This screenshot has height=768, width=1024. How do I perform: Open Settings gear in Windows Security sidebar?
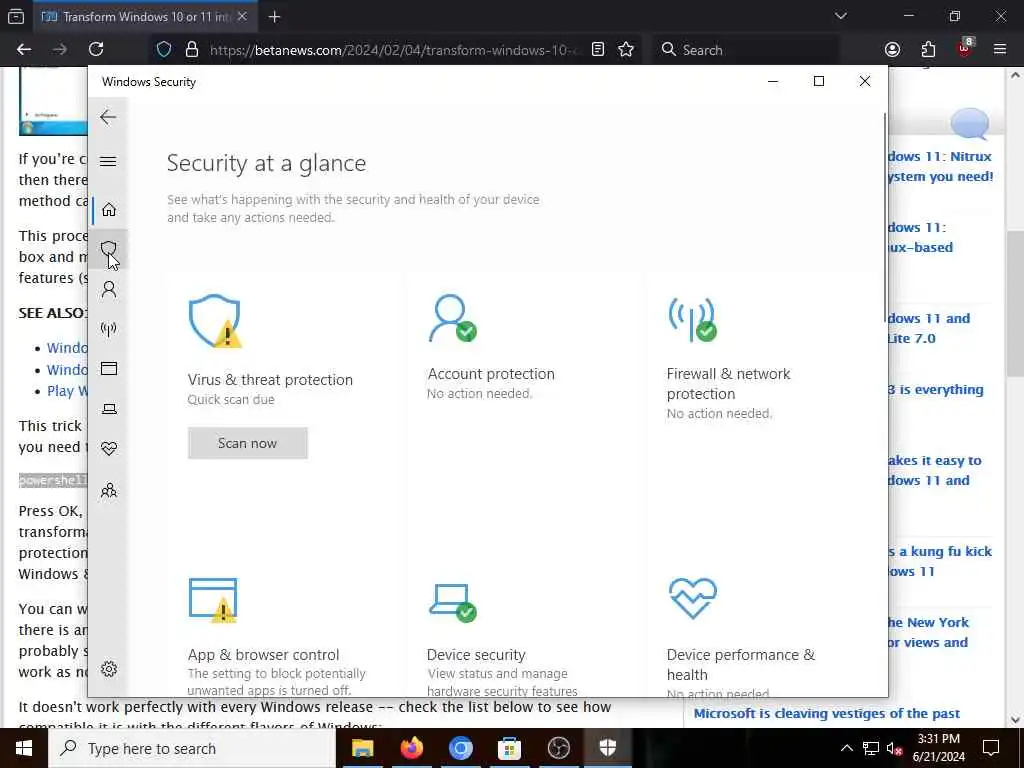click(x=108, y=669)
